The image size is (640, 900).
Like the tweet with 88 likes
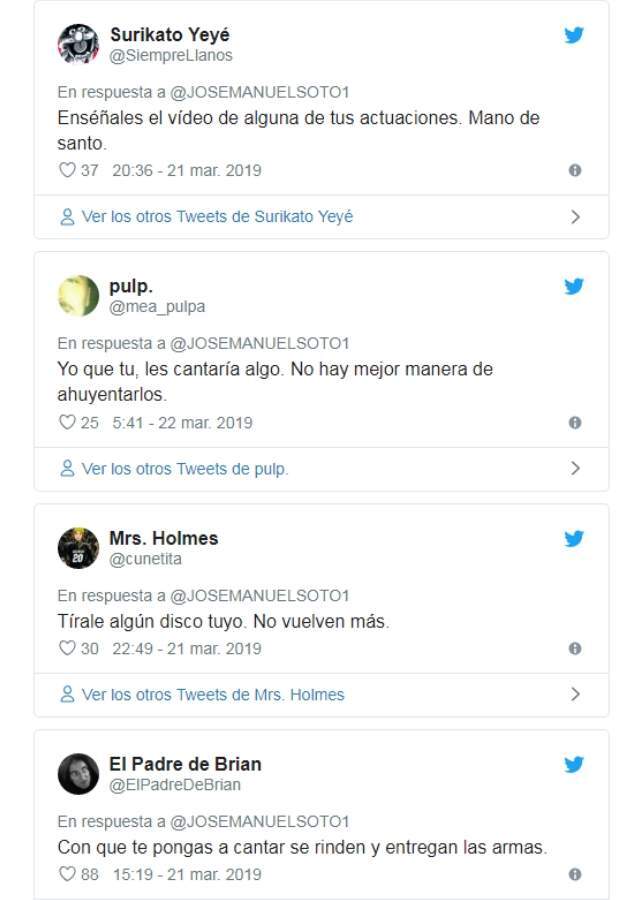tap(68, 875)
